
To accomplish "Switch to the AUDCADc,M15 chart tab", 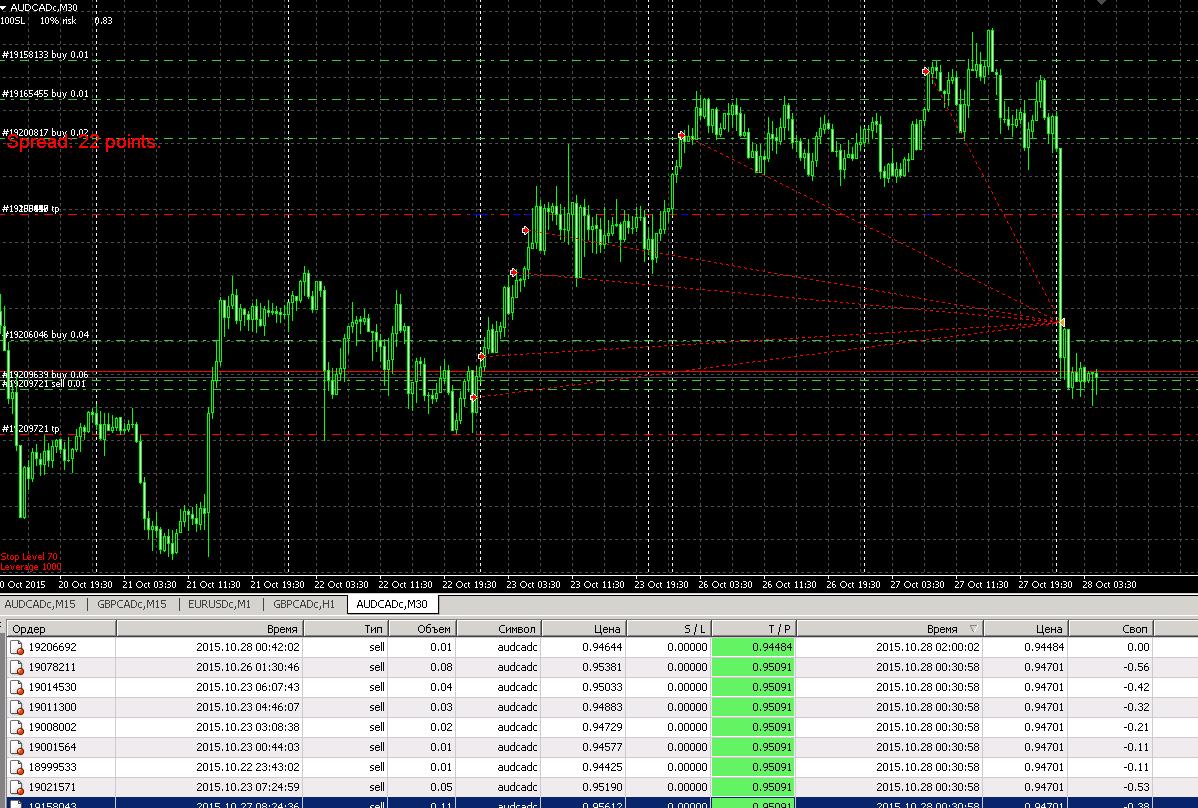I will click(x=40, y=604).
